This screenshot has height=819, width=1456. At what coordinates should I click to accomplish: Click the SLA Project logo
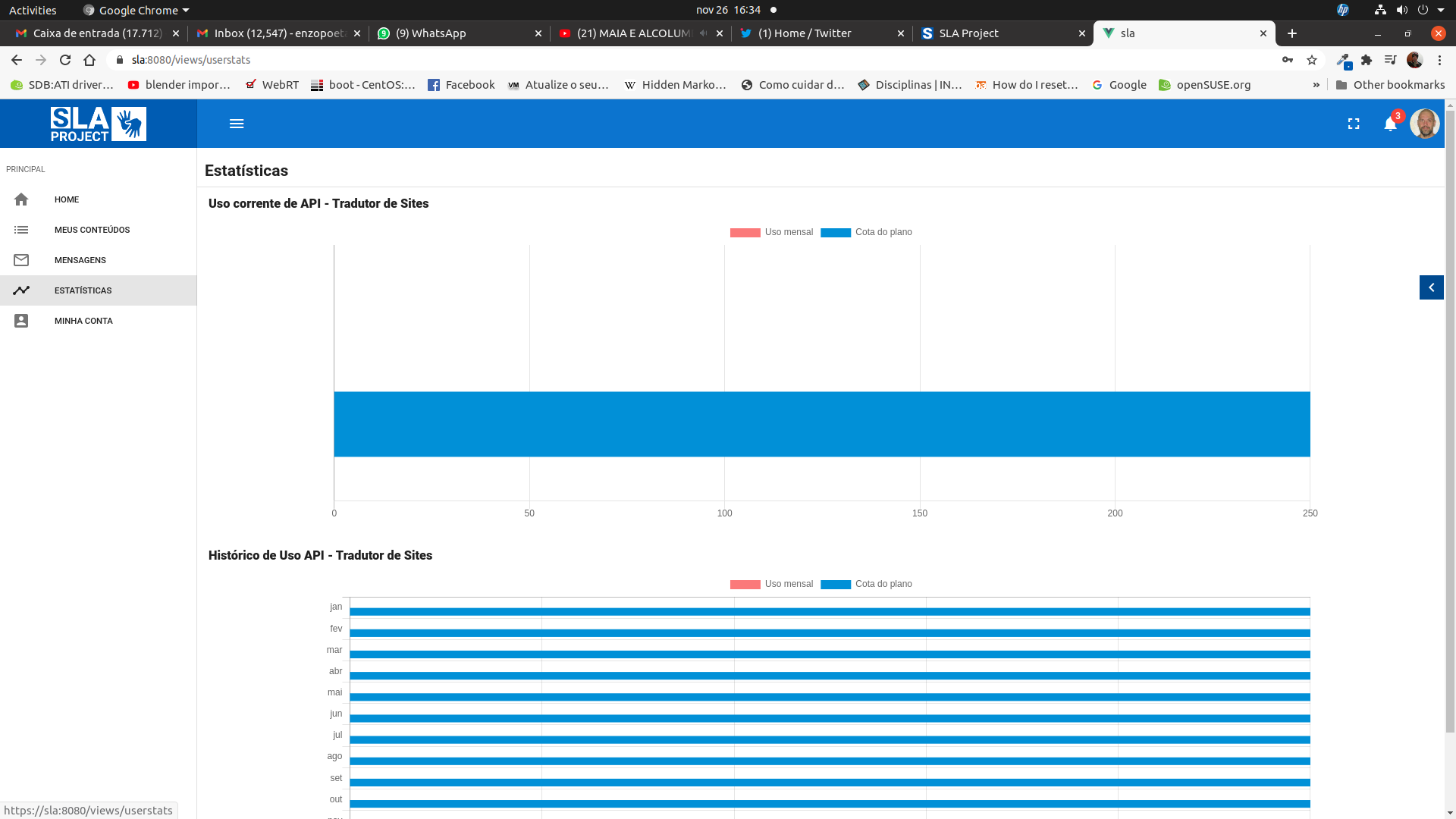click(x=99, y=124)
